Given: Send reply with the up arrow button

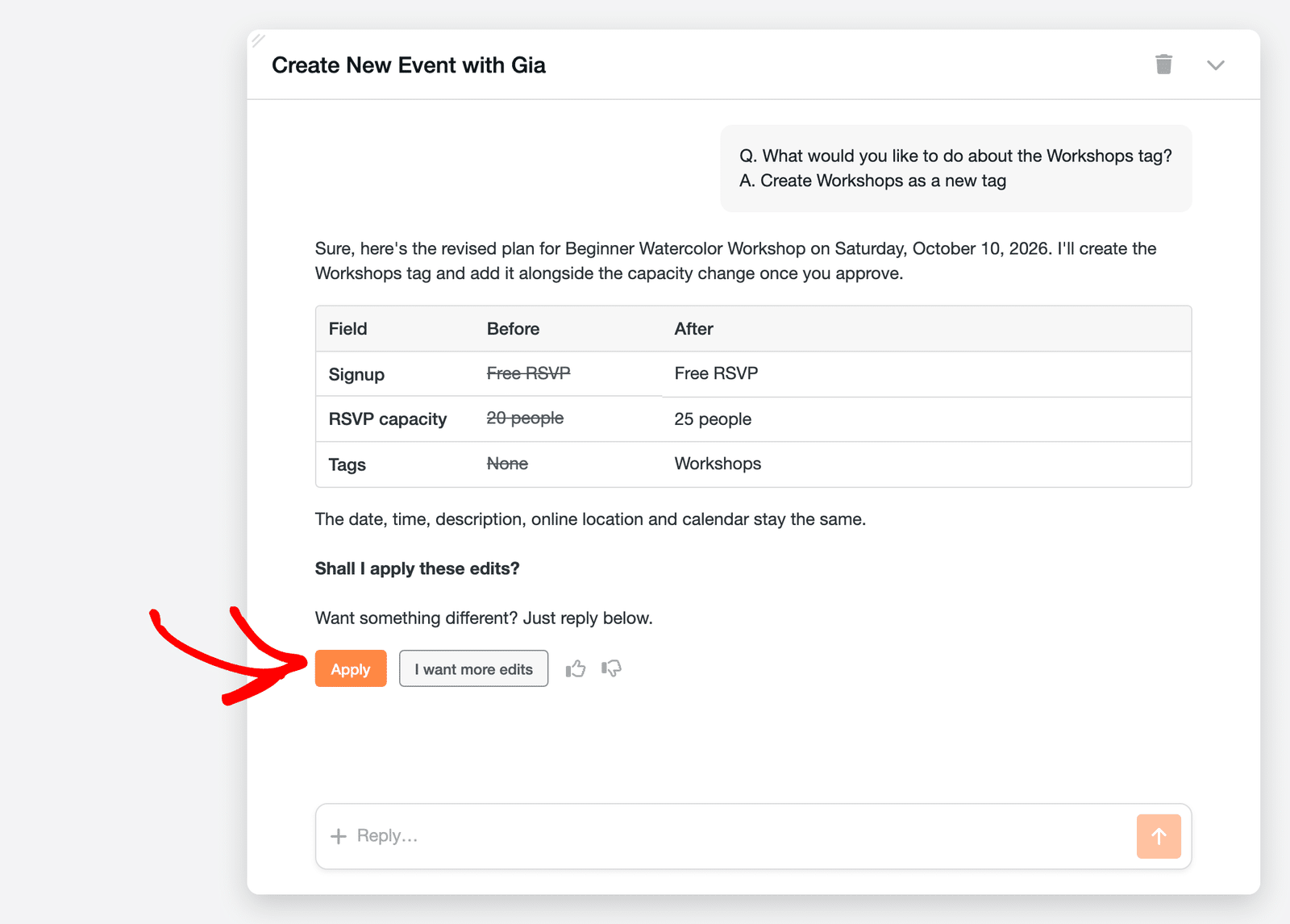Looking at the screenshot, I should (1159, 836).
